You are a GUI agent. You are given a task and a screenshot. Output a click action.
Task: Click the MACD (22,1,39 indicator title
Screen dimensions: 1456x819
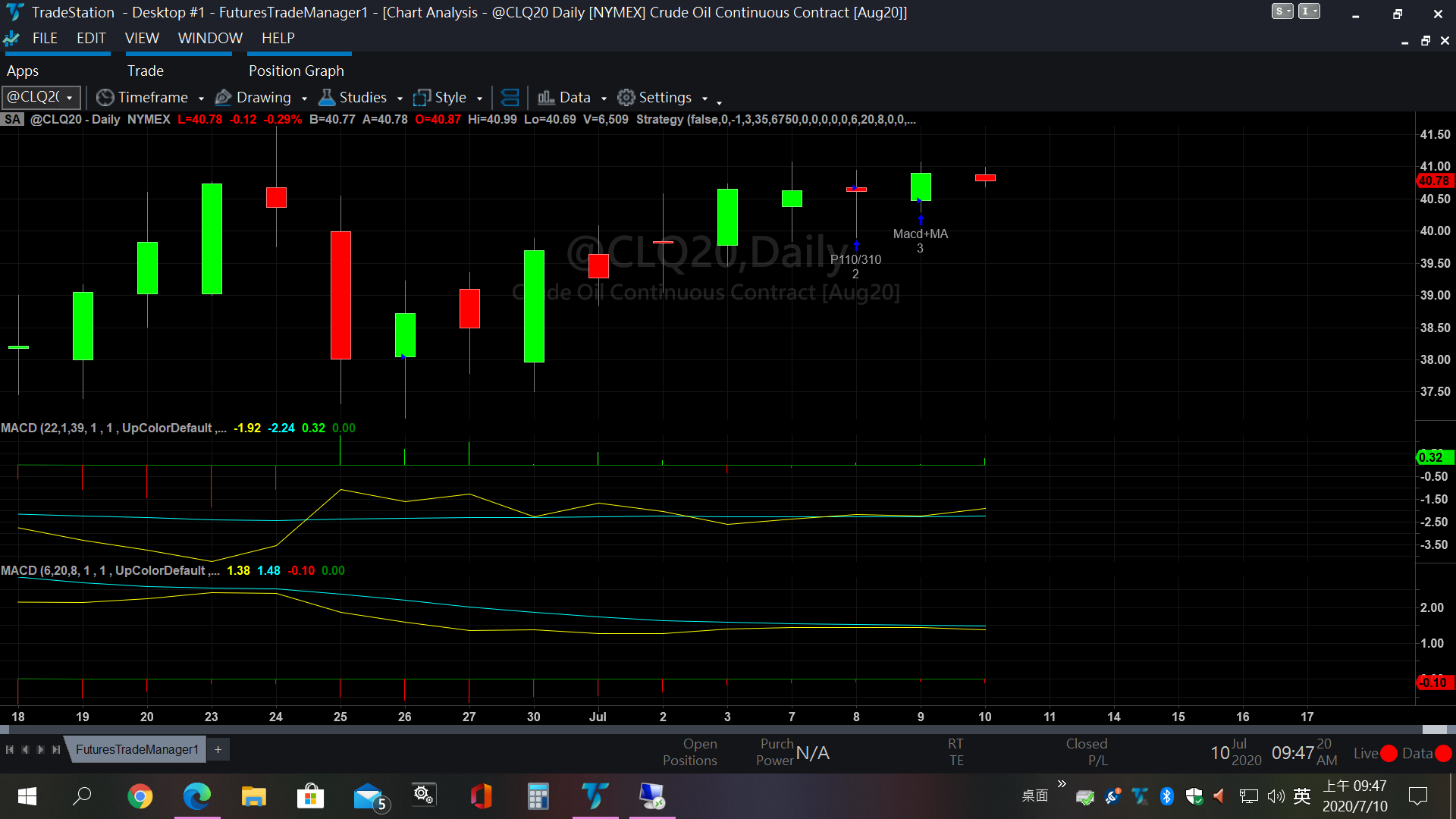pyautogui.click(x=114, y=428)
